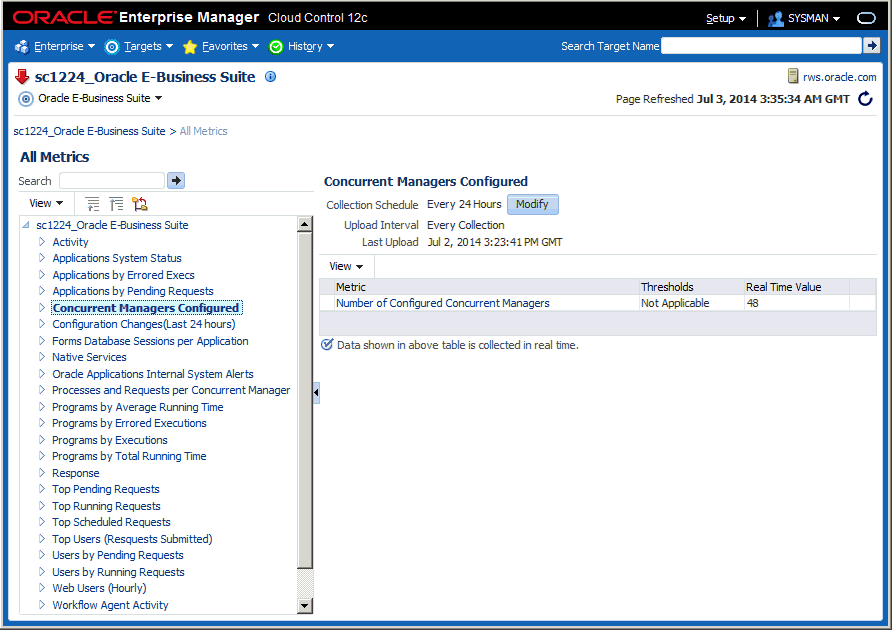
Task: Select Programs by Total Running Time
Action: 129,456
